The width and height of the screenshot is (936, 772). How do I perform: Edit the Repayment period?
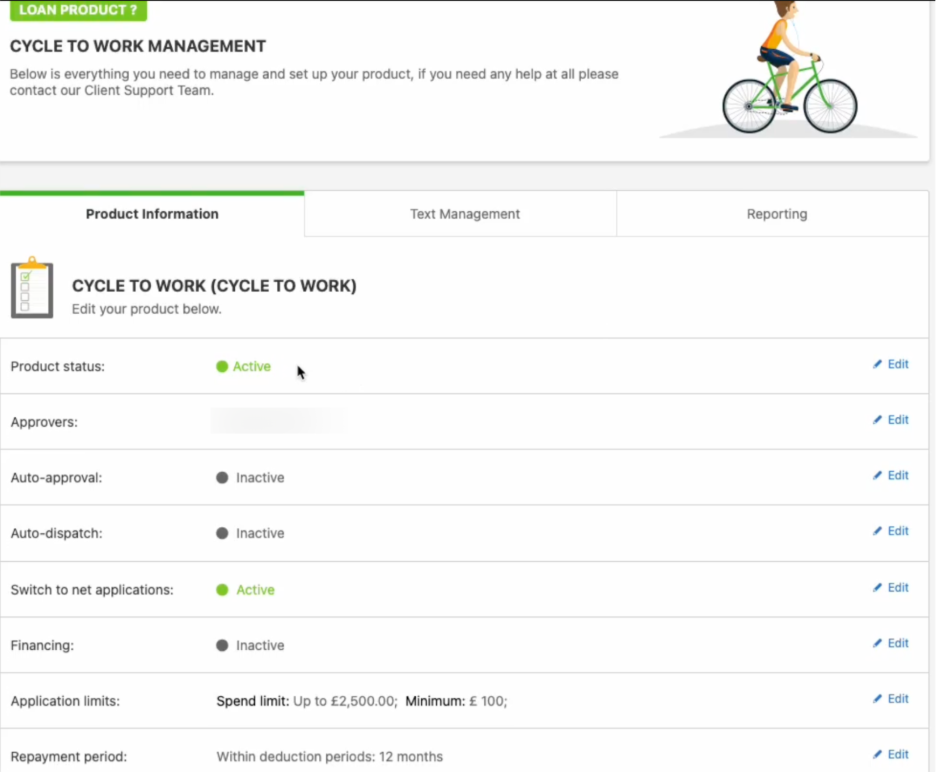[890, 755]
